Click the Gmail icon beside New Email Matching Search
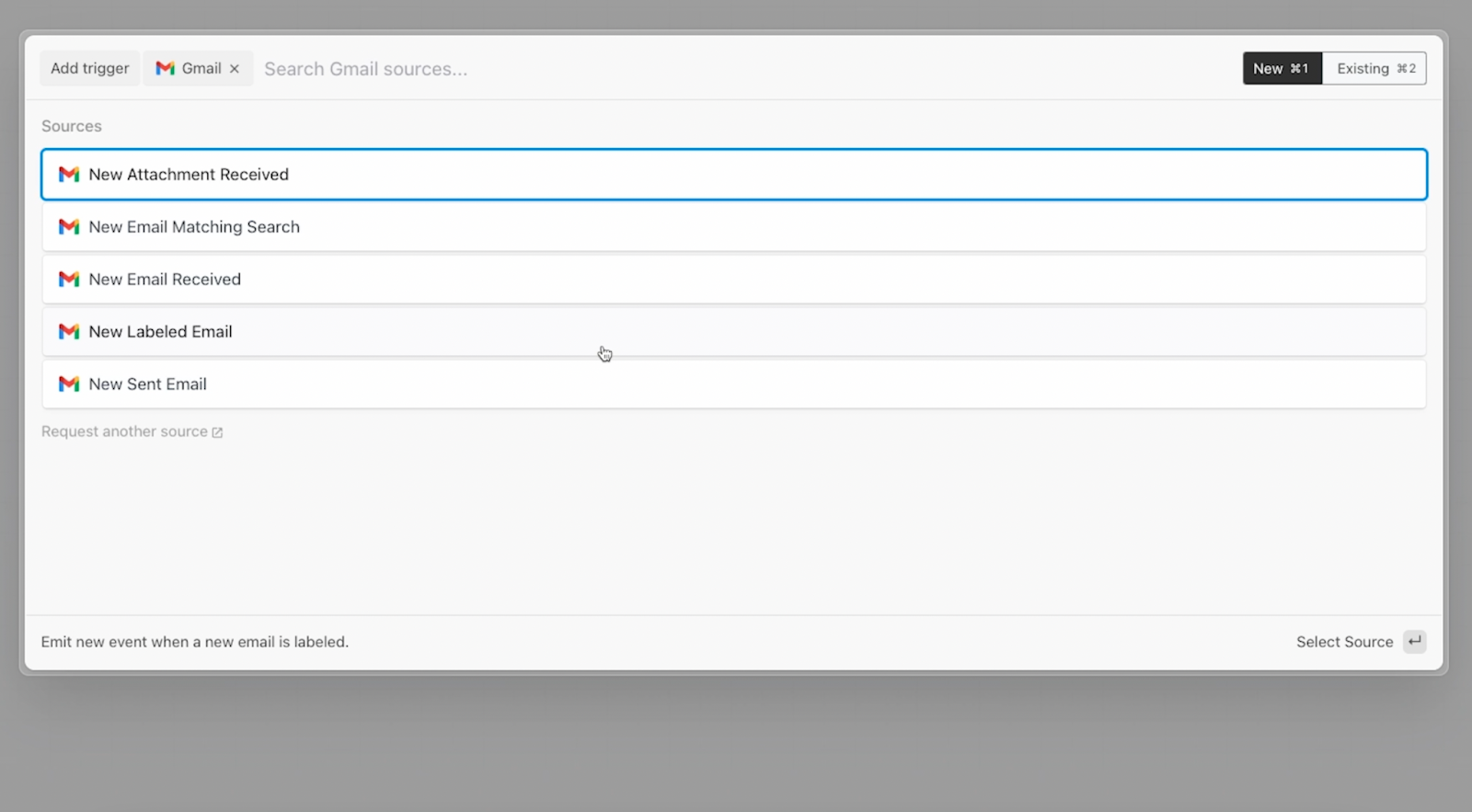Screen dimensions: 1472x812 [69, 227]
